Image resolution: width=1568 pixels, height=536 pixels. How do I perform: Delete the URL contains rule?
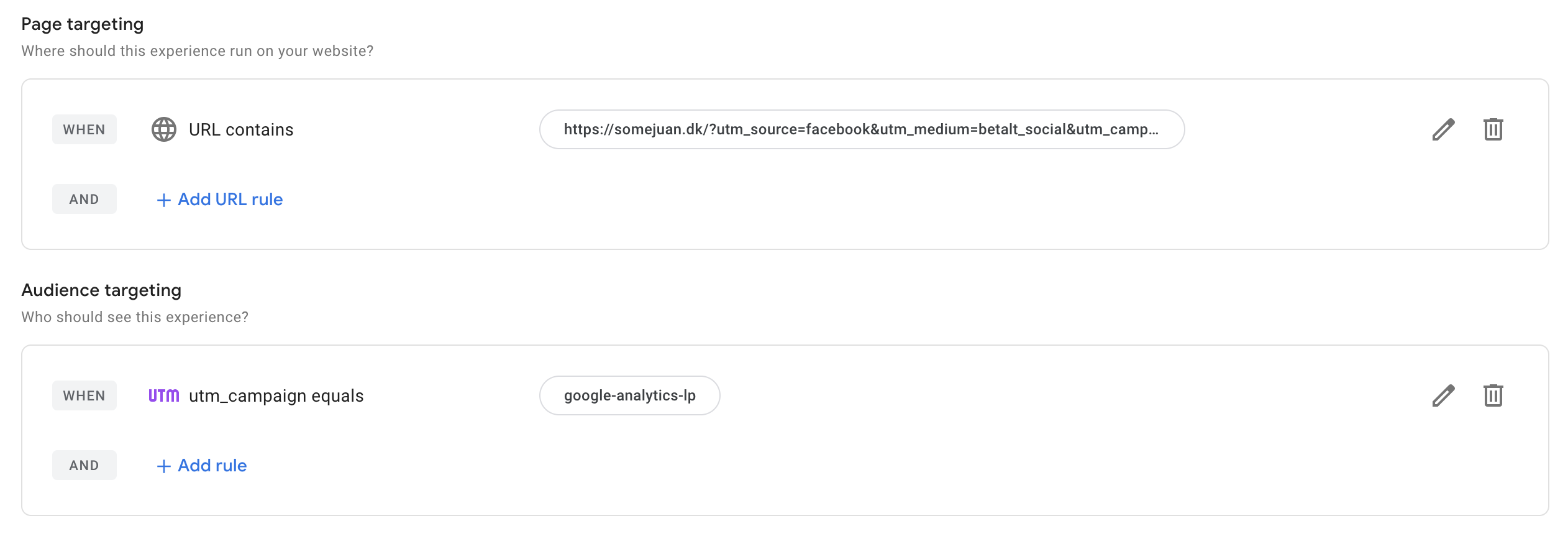point(1493,129)
